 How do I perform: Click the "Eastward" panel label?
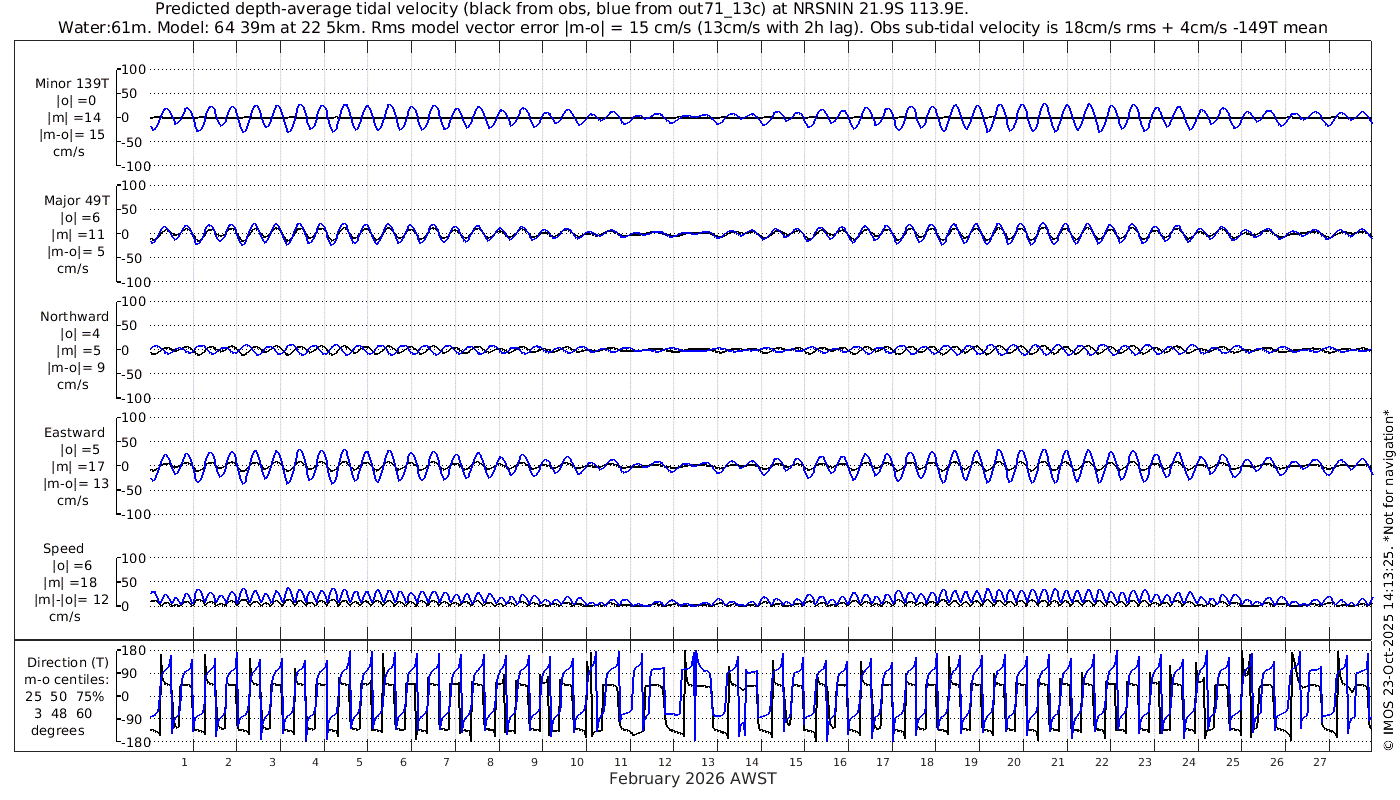coord(77,433)
